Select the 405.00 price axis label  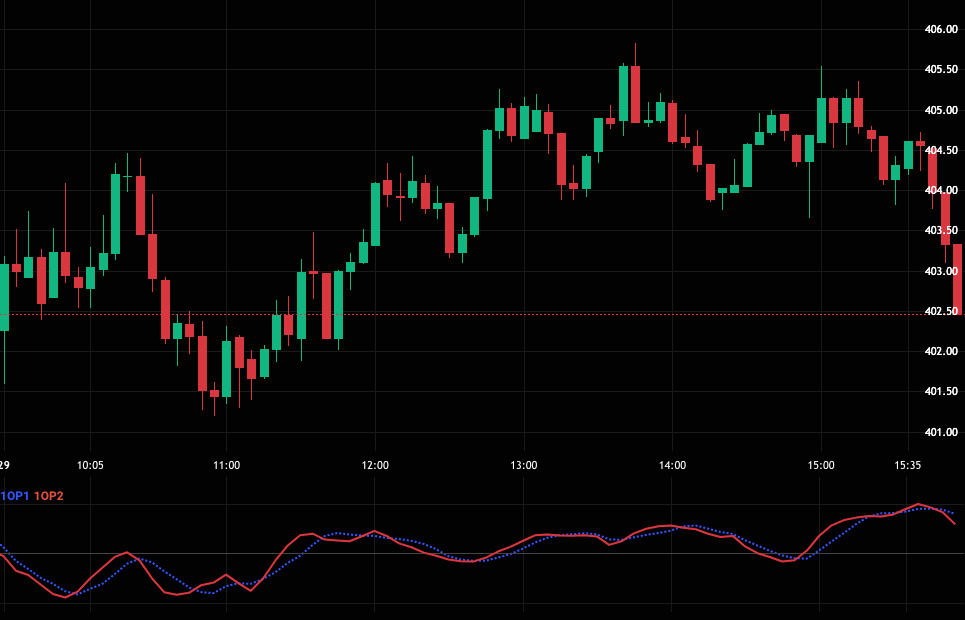[941, 110]
